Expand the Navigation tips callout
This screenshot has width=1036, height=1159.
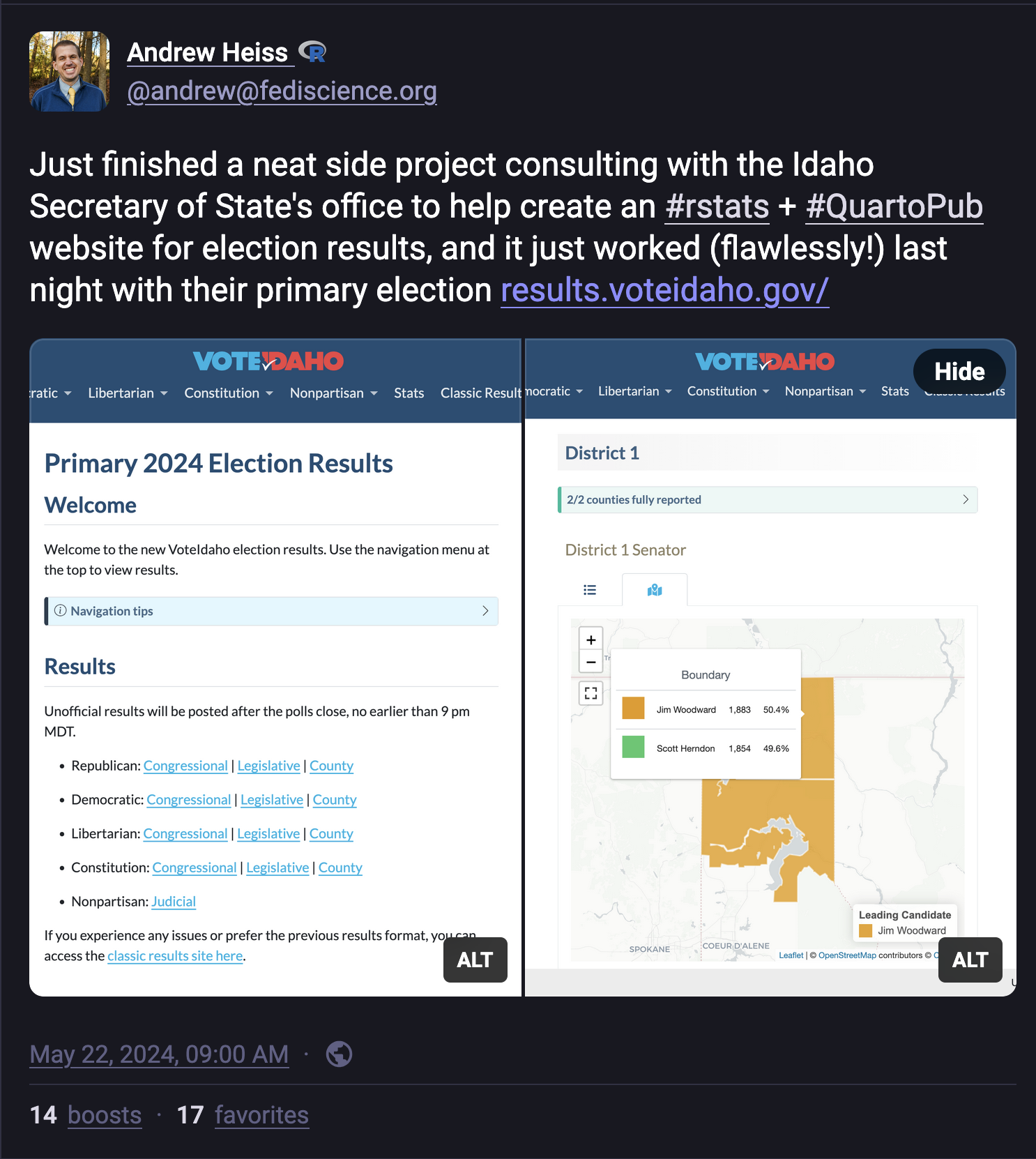[x=271, y=611]
